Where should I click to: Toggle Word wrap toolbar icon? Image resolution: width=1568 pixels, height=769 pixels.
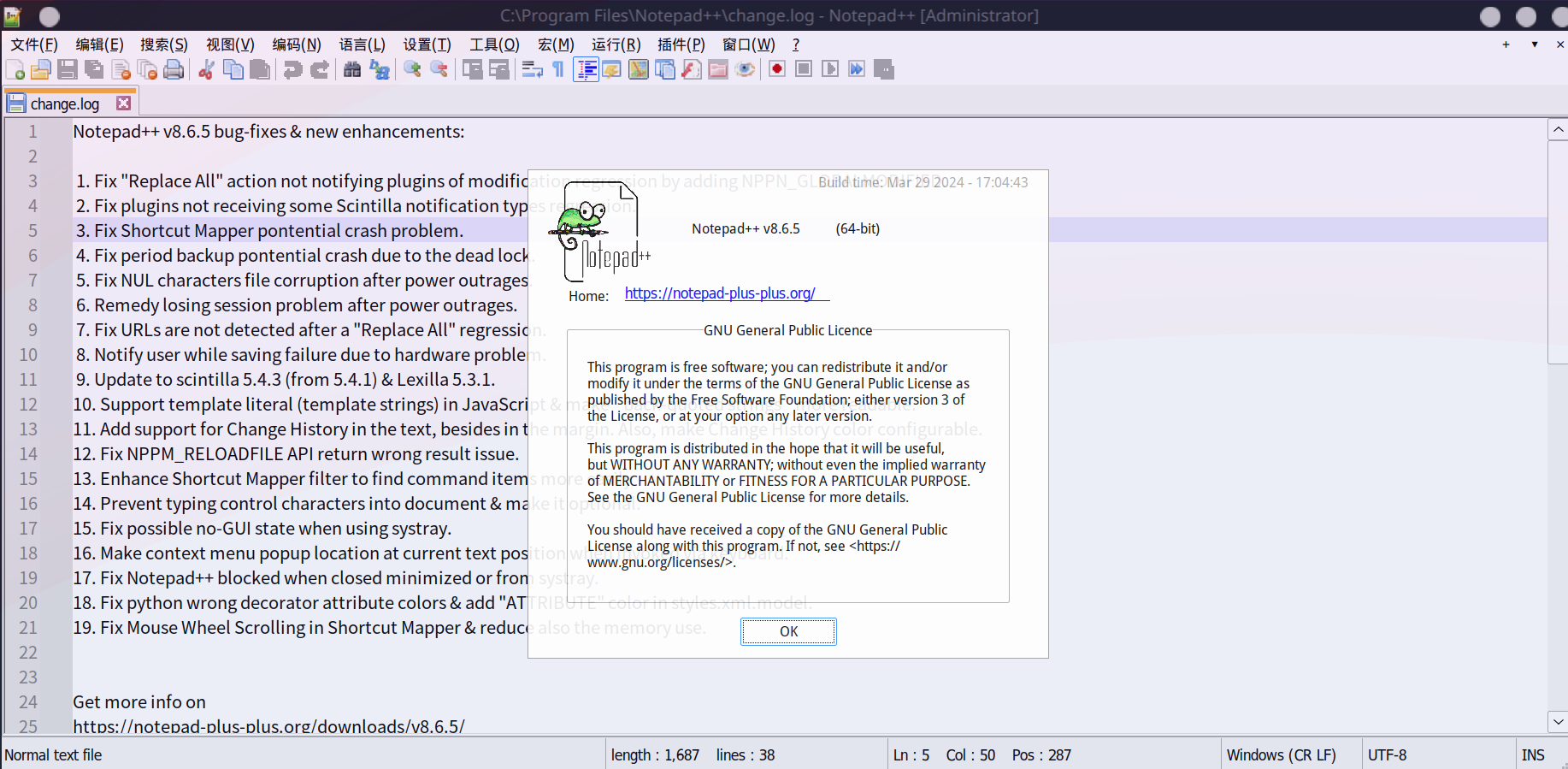pyautogui.click(x=532, y=69)
